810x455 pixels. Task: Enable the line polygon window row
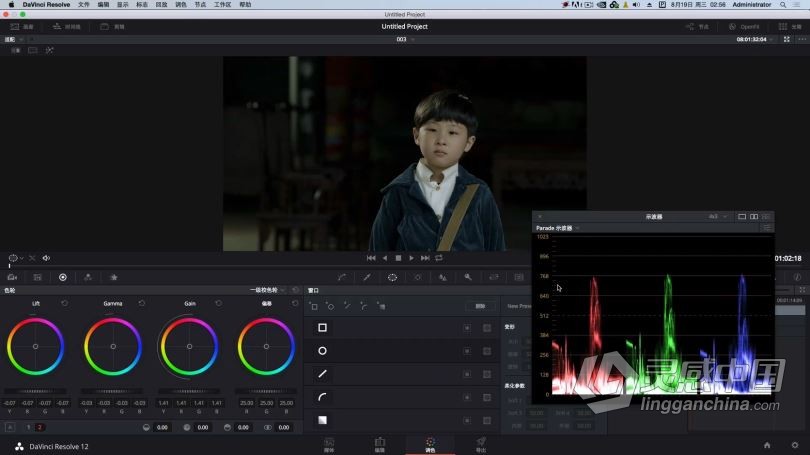point(322,374)
